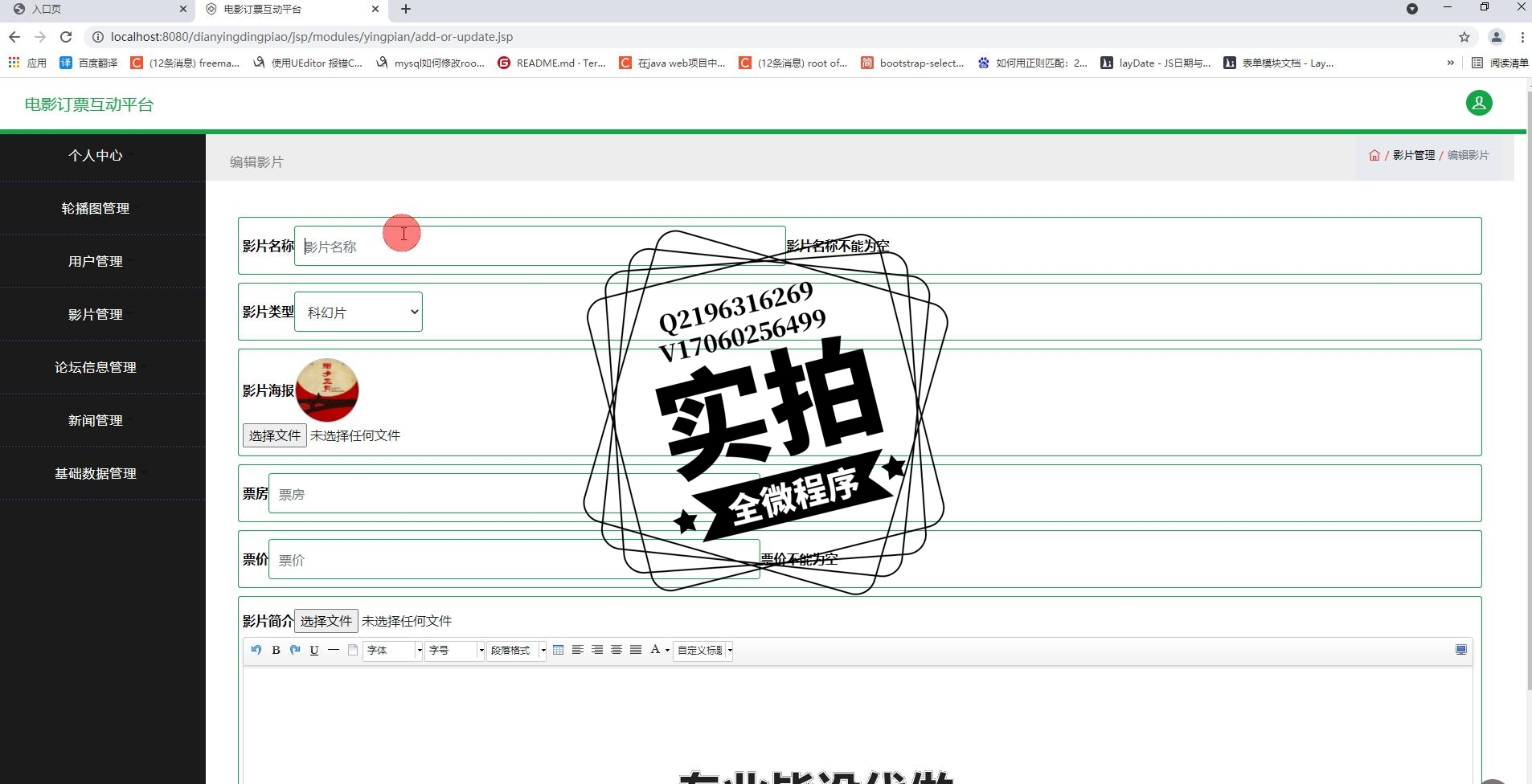Toggle underline formatting in editor
The image size is (1532, 784).
pos(314,650)
